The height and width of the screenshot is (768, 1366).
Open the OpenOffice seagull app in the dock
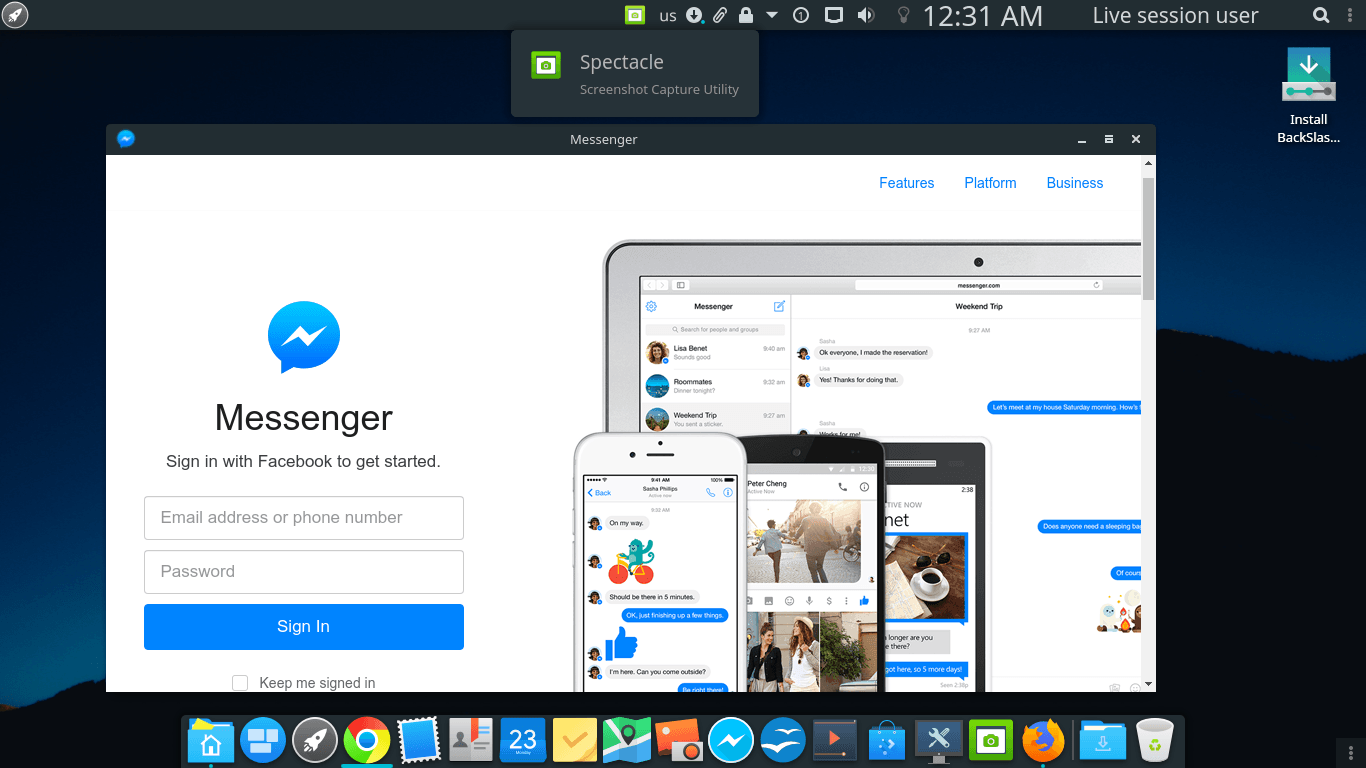tap(783, 741)
